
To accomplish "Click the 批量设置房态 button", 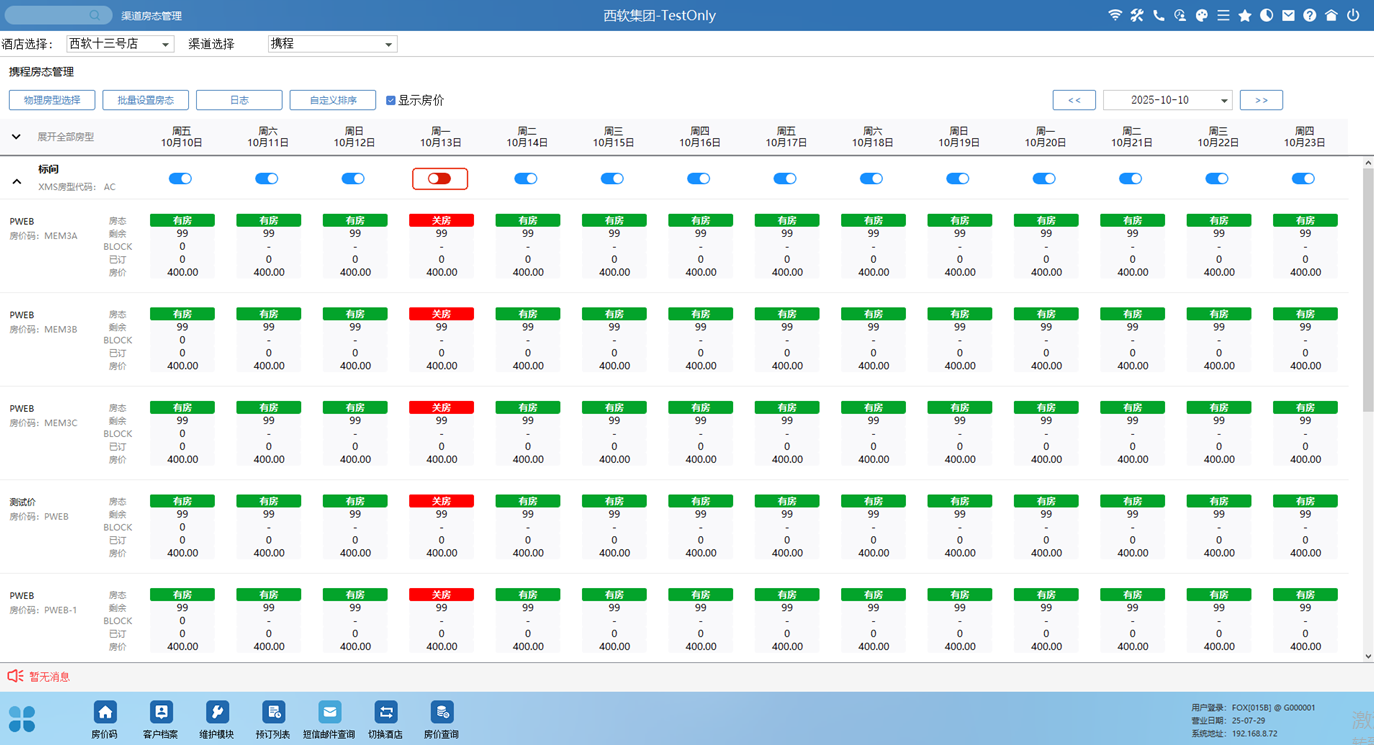I will pos(145,100).
